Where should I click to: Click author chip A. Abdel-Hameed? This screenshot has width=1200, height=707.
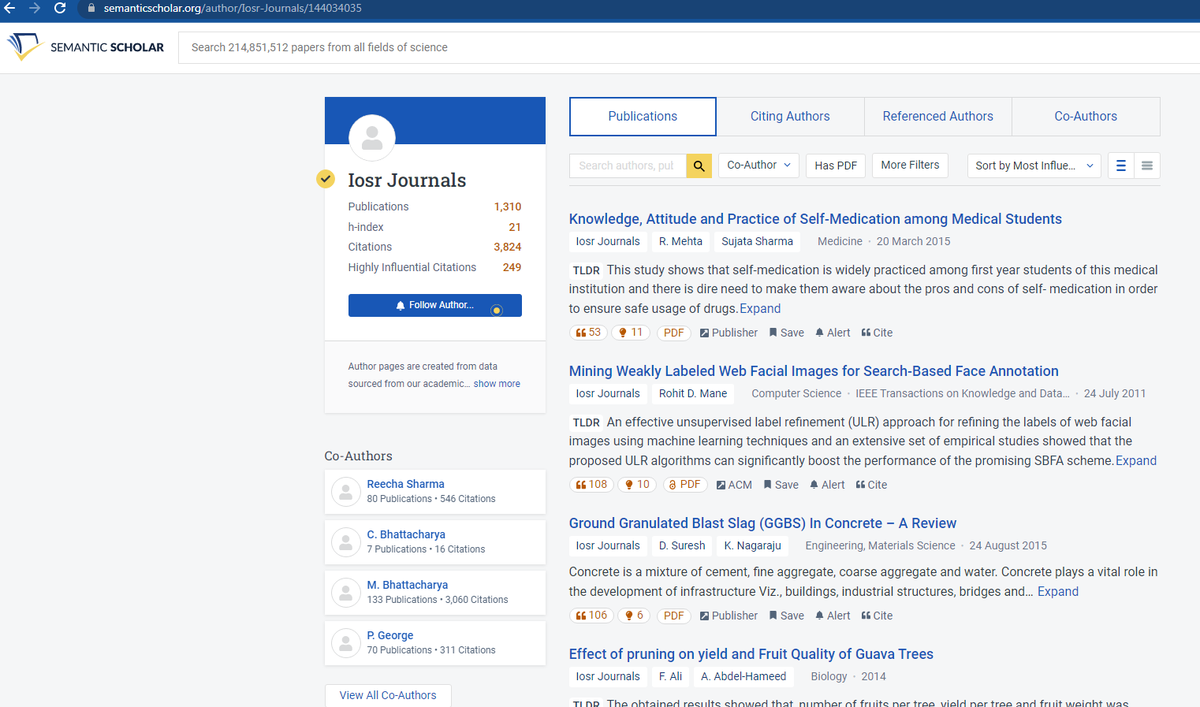[x=743, y=676]
